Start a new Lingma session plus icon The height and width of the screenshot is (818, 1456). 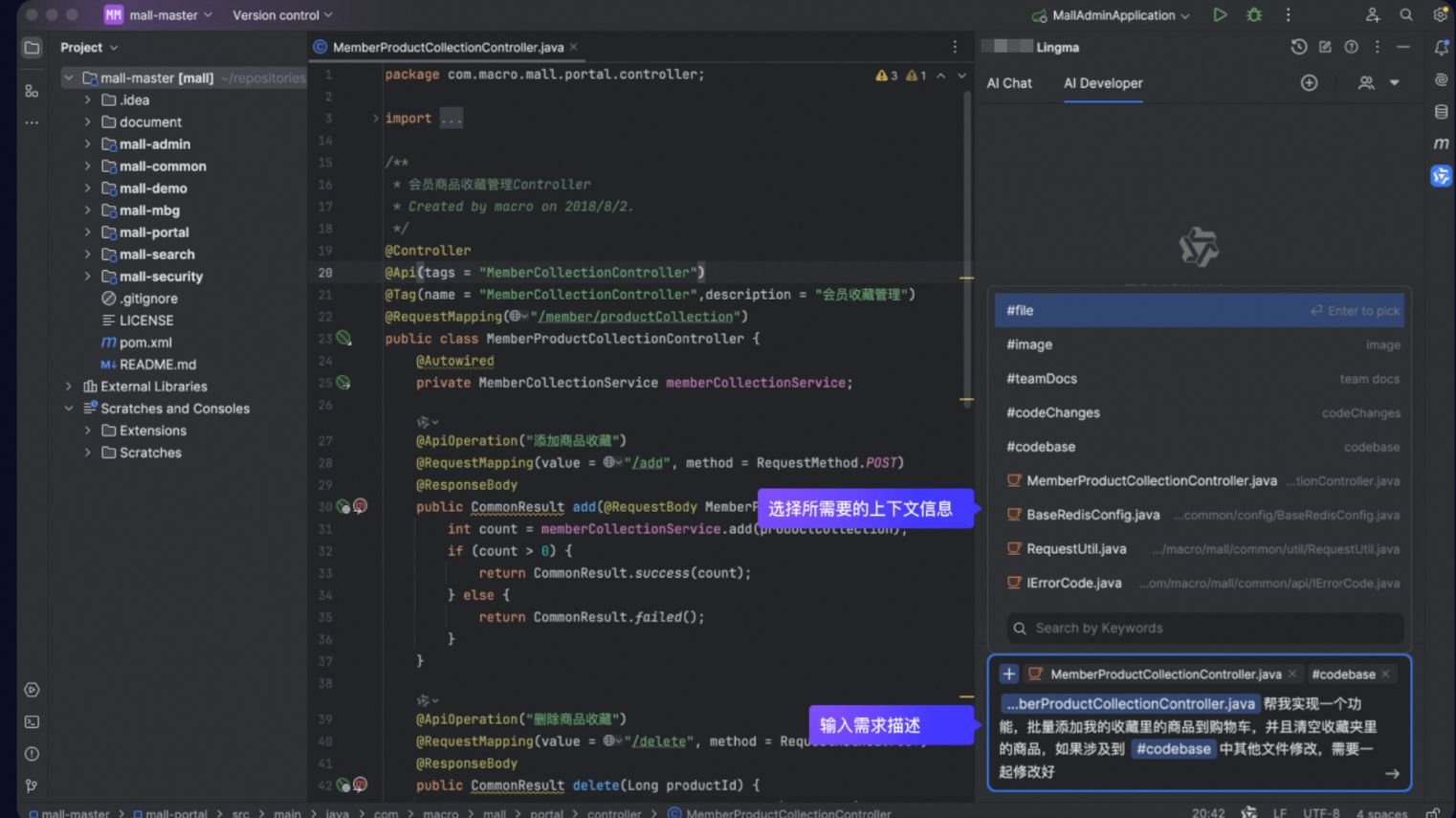(1309, 83)
